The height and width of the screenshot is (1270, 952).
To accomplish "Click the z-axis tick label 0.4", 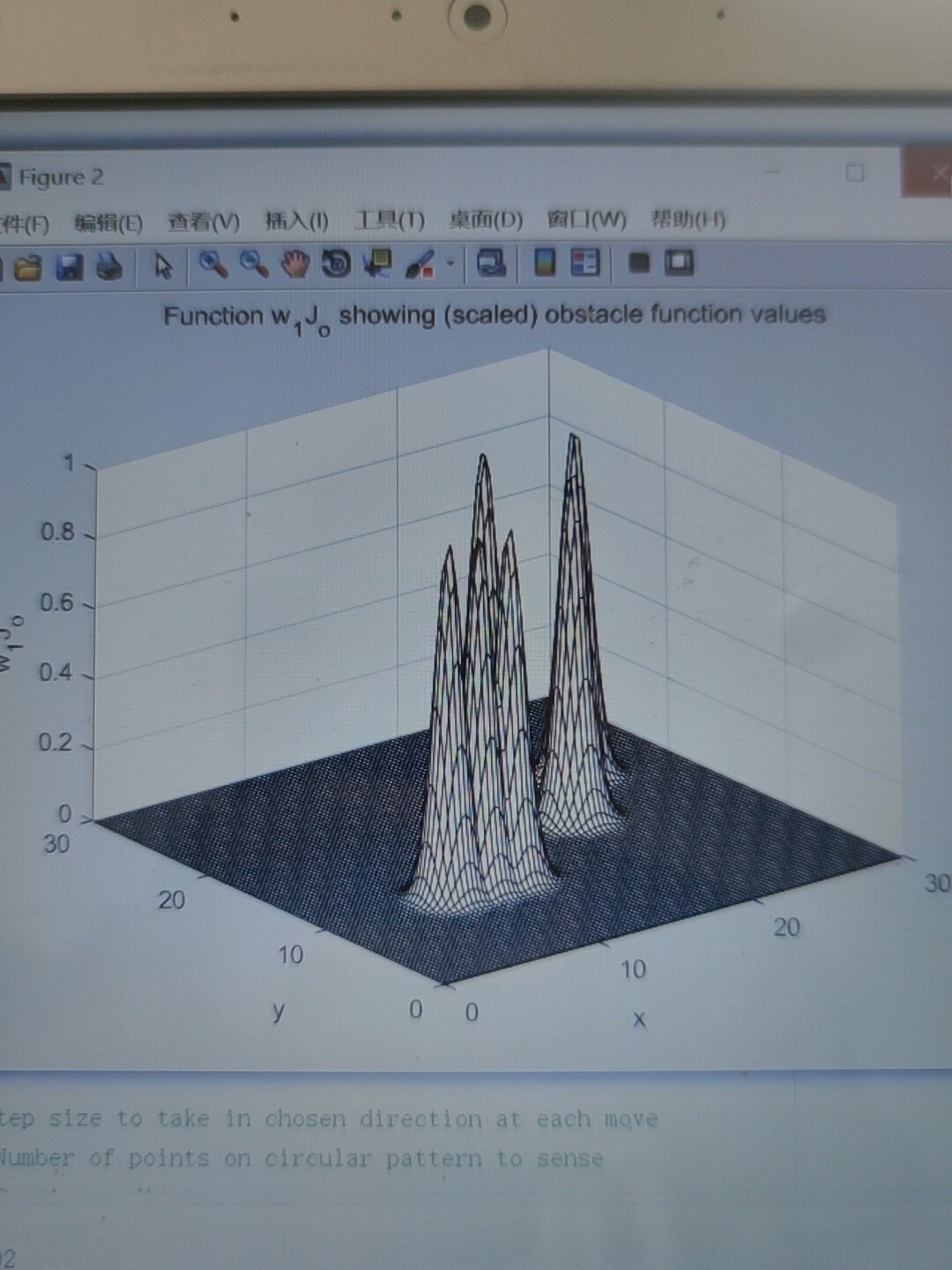I will click(x=56, y=672).
